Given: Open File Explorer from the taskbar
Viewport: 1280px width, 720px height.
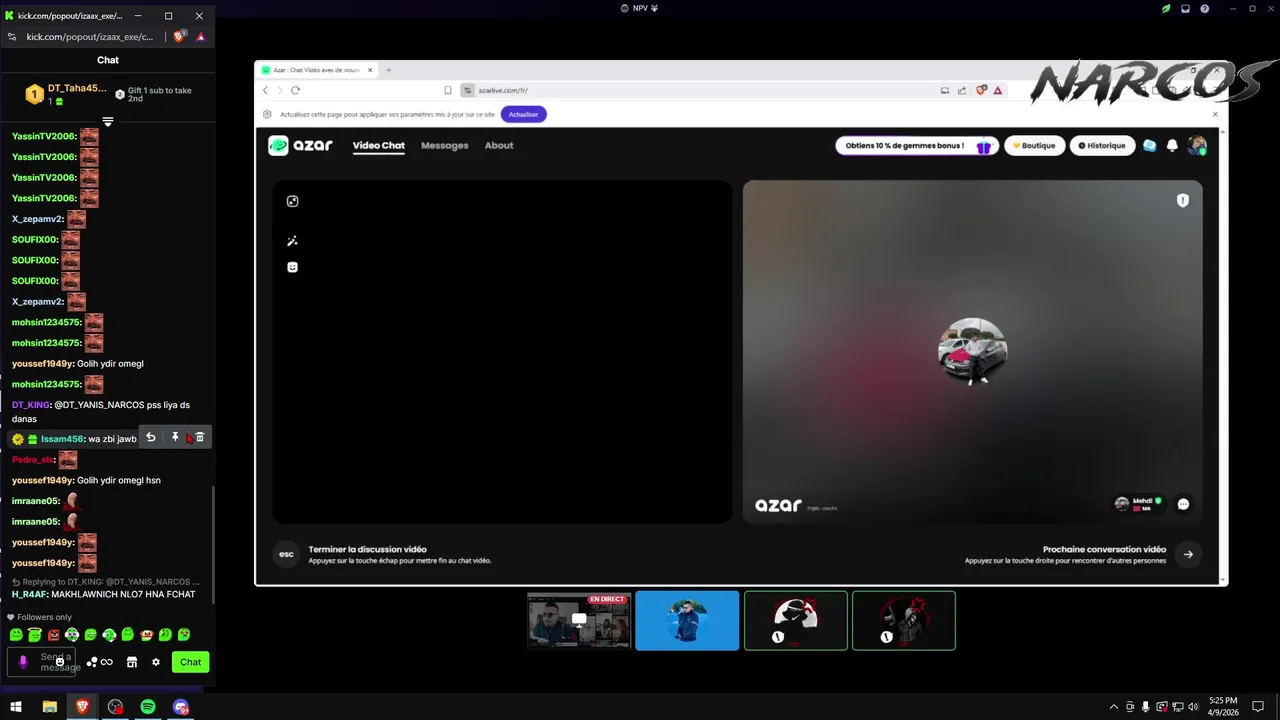Looking at the screenshot, I should pyautogui.click(x=49, y=707).
